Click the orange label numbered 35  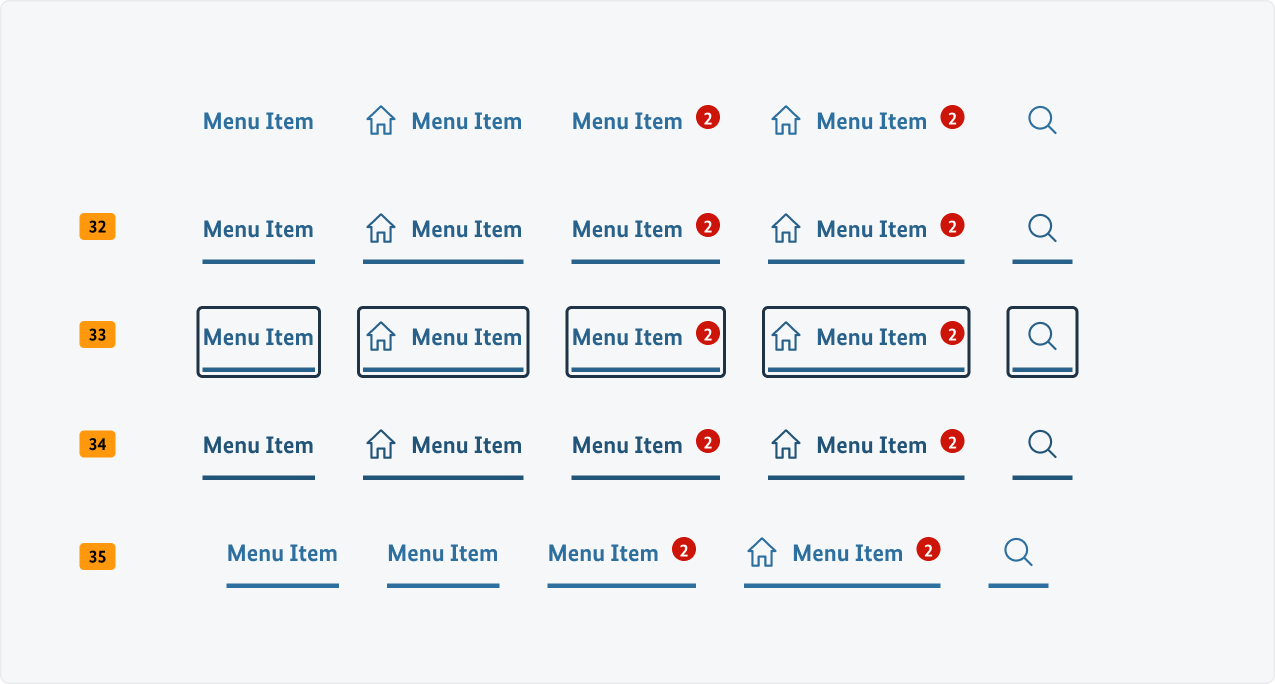(x=96, y=556)
